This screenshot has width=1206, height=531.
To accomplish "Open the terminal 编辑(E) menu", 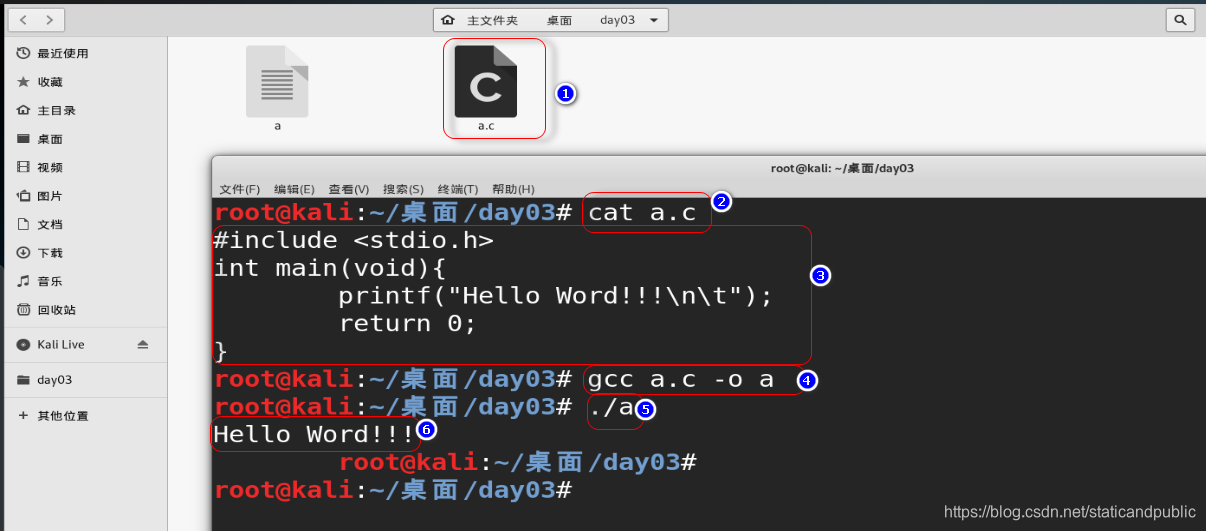I will point(294,189).
